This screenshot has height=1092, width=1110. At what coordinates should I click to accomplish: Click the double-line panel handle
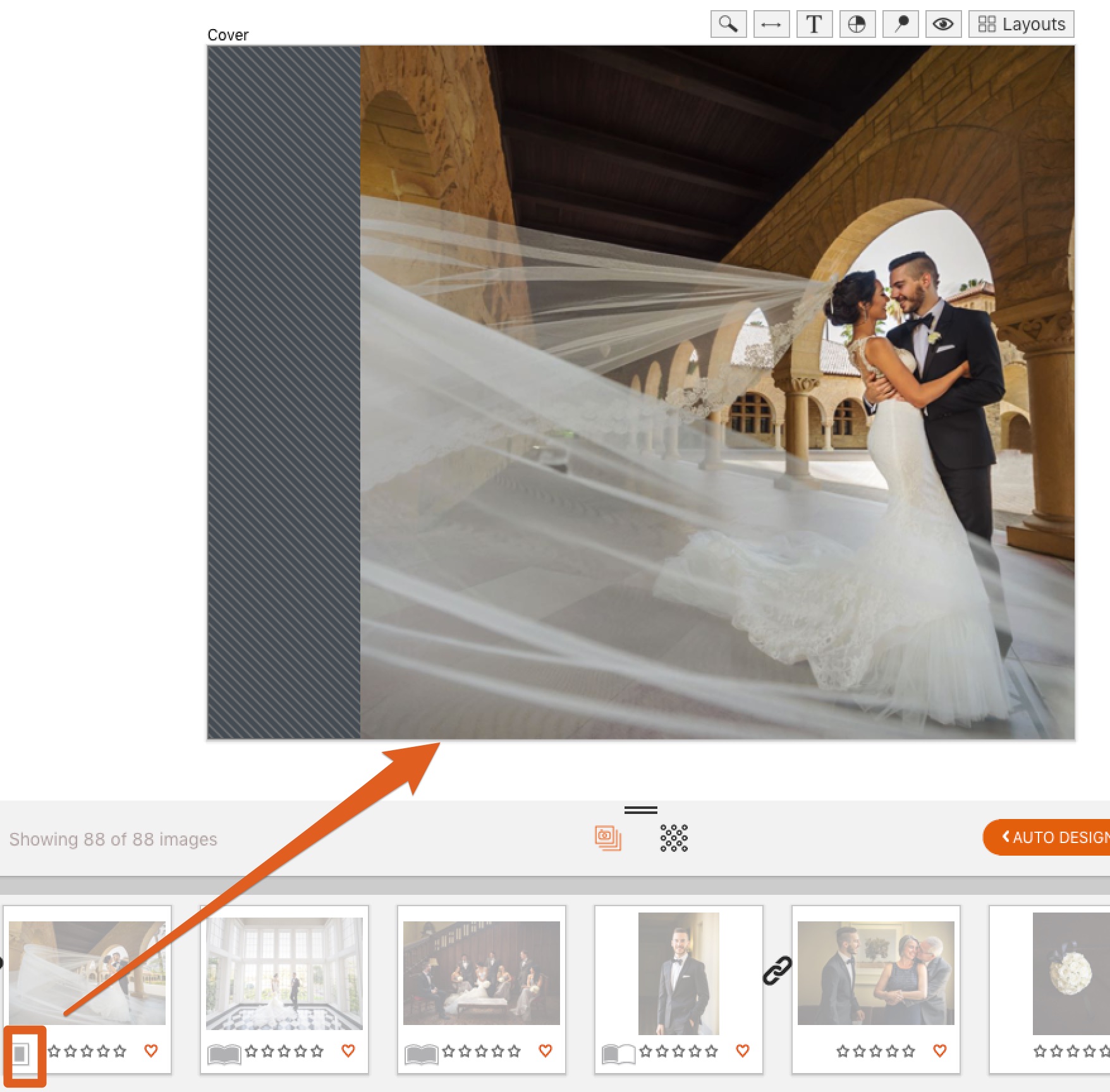pyautogui.click(x=641, y=810)
